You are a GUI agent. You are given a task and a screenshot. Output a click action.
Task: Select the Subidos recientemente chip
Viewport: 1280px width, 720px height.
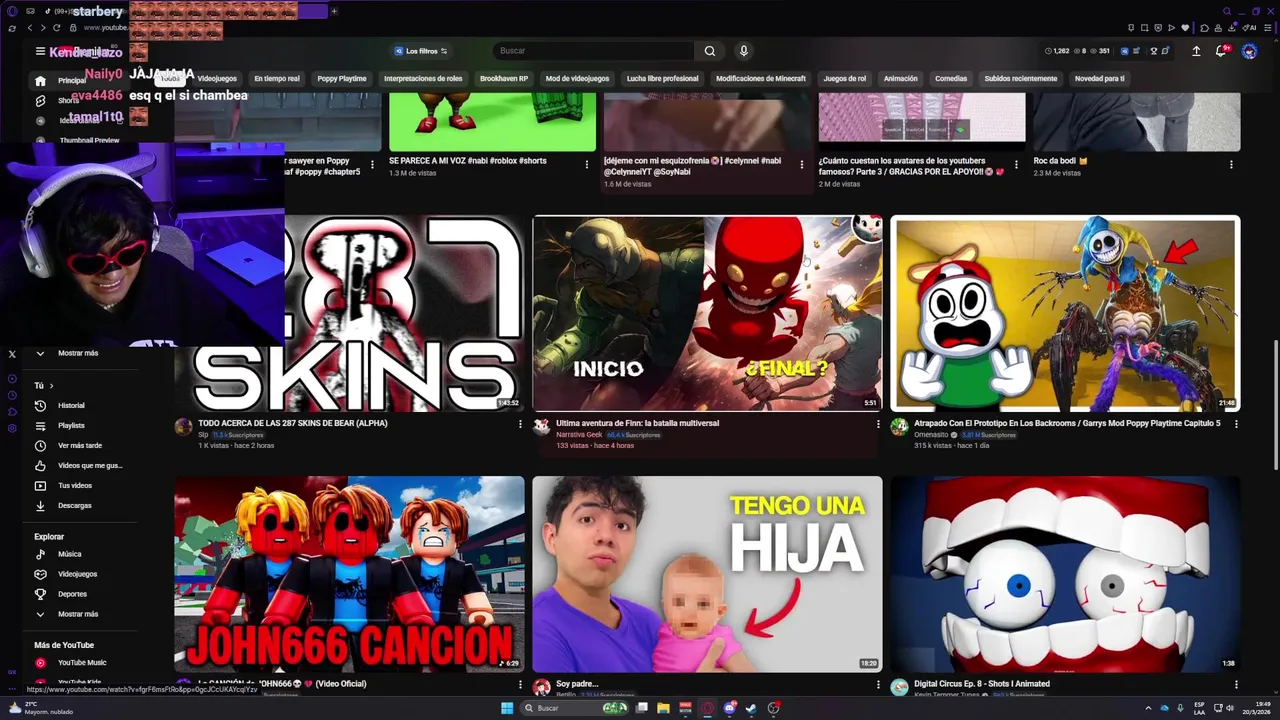(1020, 78)
